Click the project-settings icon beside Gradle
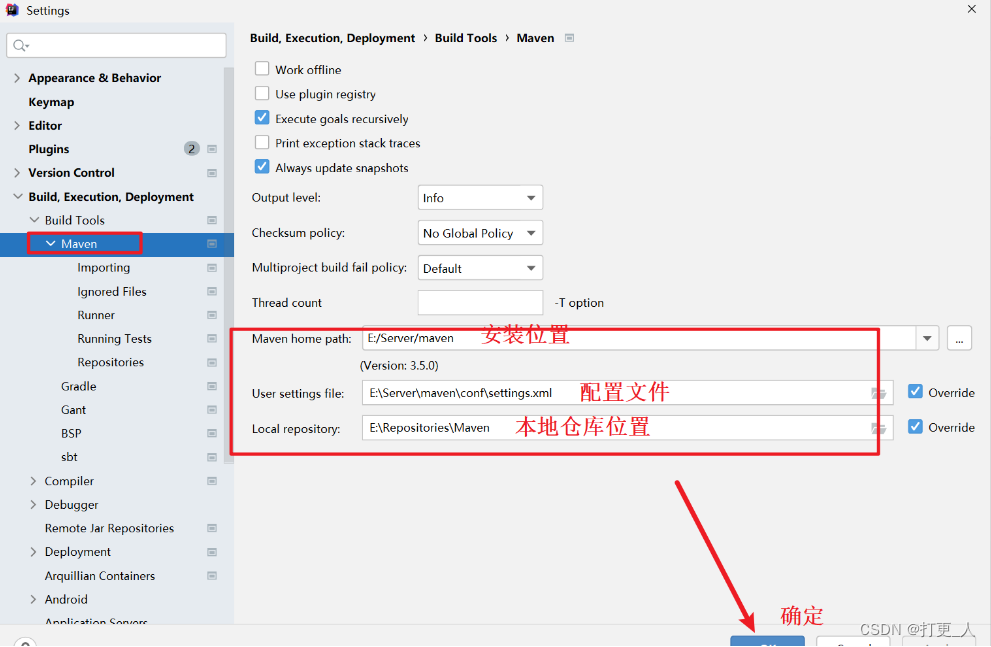Screen dimensions: 991x647 coord(212,386)
